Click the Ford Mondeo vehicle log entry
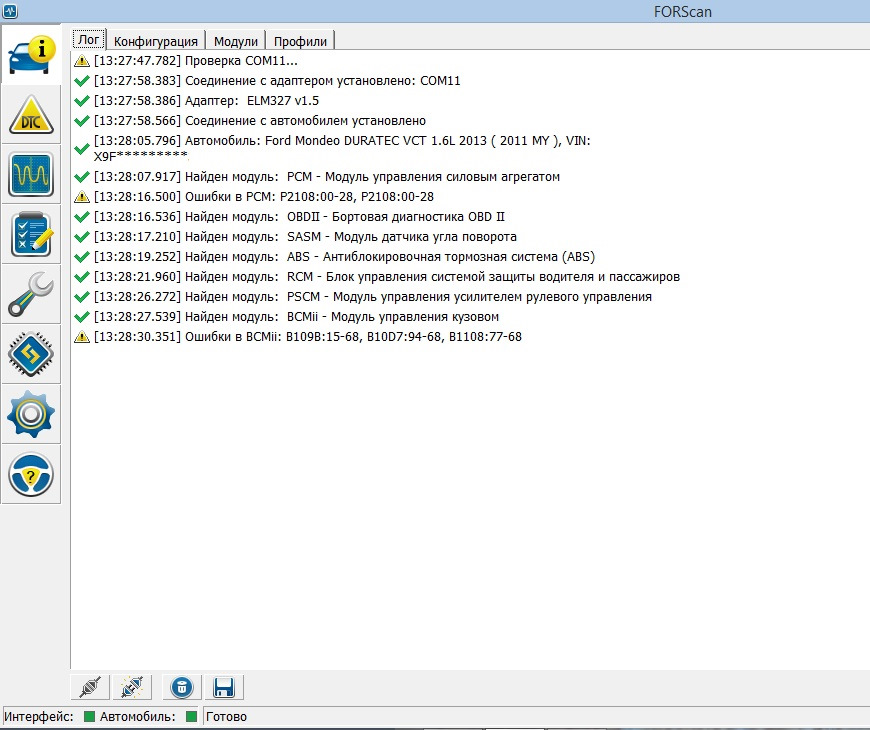 pos(332,149)
